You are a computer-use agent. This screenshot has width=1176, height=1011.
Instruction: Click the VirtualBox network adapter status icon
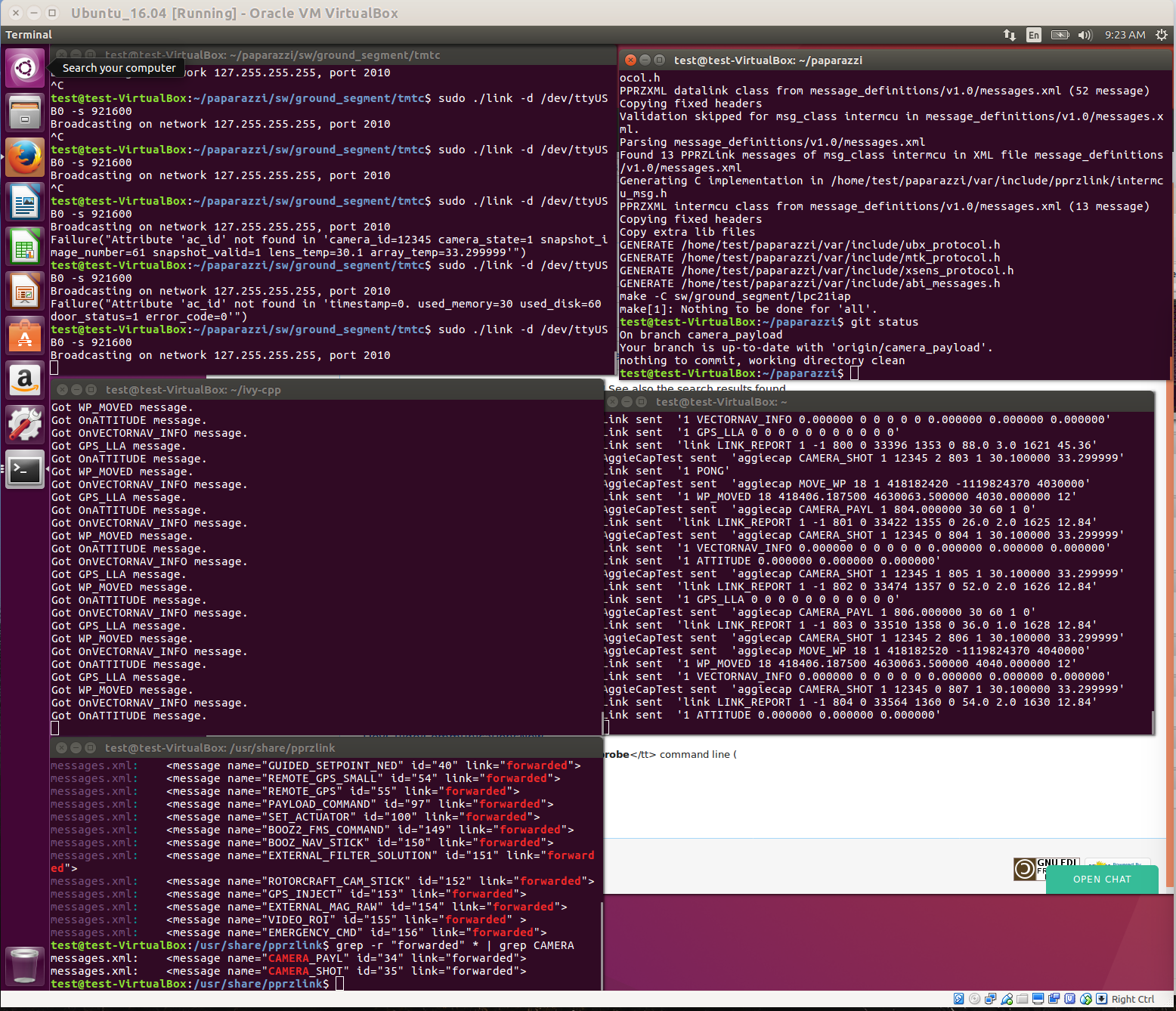(991, 999)
